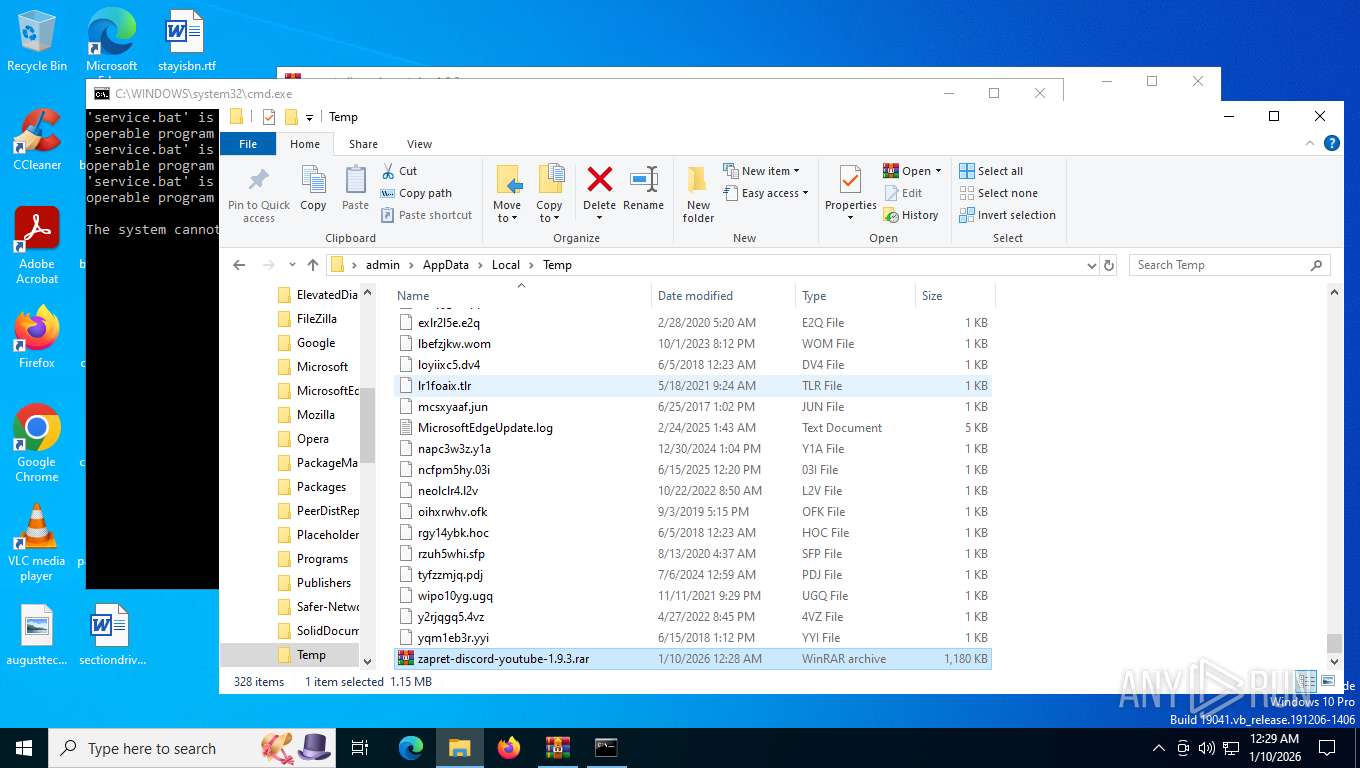The image size is (1360, 768).
Task: Create a New folder from ribbon
Action: tap(698, 194)
